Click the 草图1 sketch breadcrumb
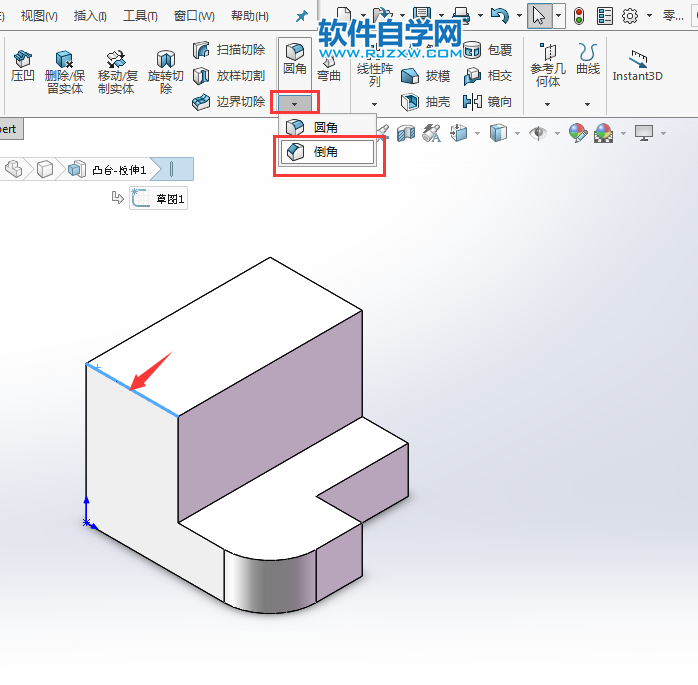Screen dimensions: 698x685 point(158,198)
